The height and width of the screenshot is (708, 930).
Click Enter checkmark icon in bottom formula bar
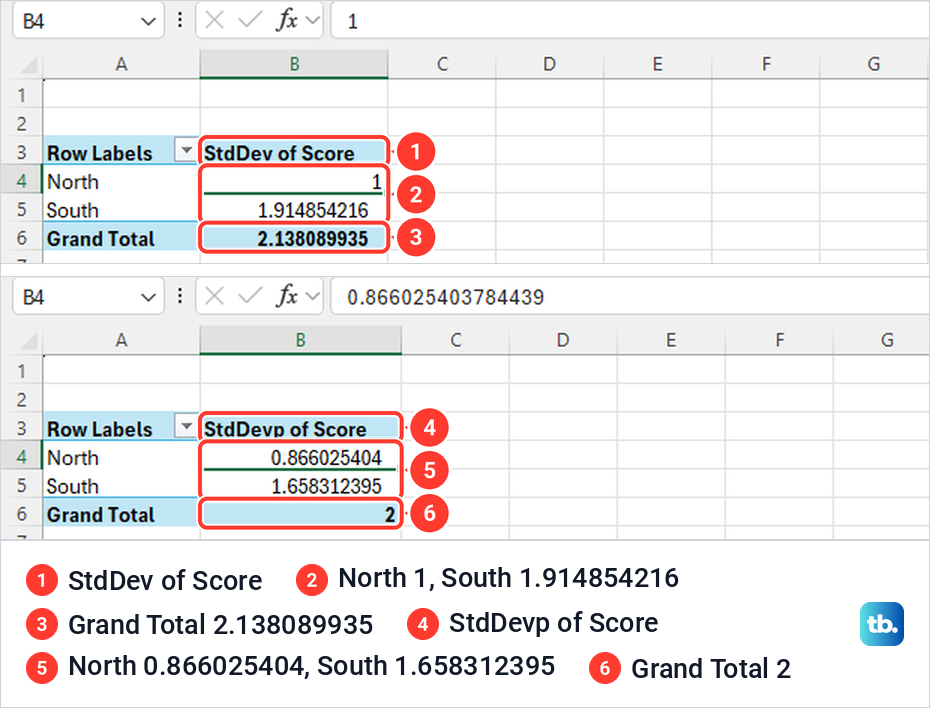tap(250, 296)
